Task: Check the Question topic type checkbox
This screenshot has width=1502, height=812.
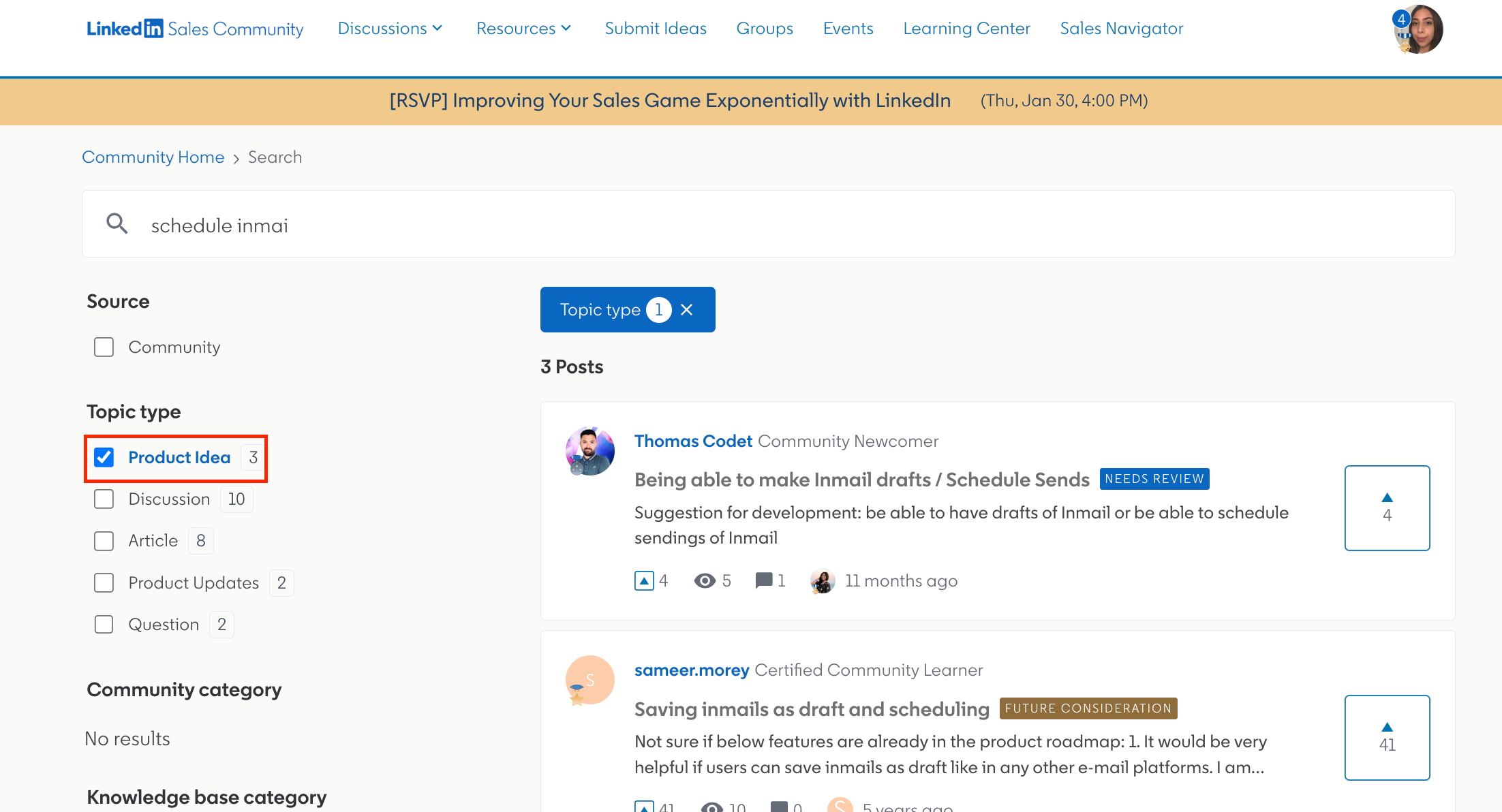Action: [104, 624]
